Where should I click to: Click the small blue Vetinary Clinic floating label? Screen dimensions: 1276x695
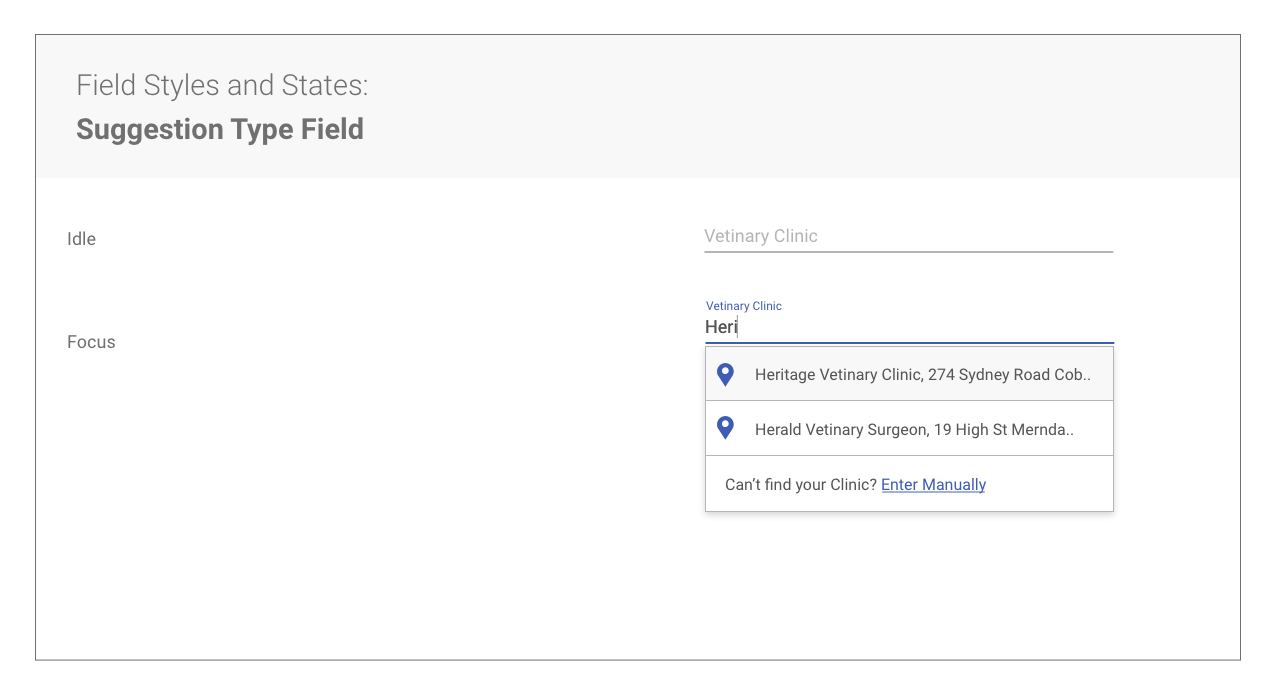tap(744, 306)
